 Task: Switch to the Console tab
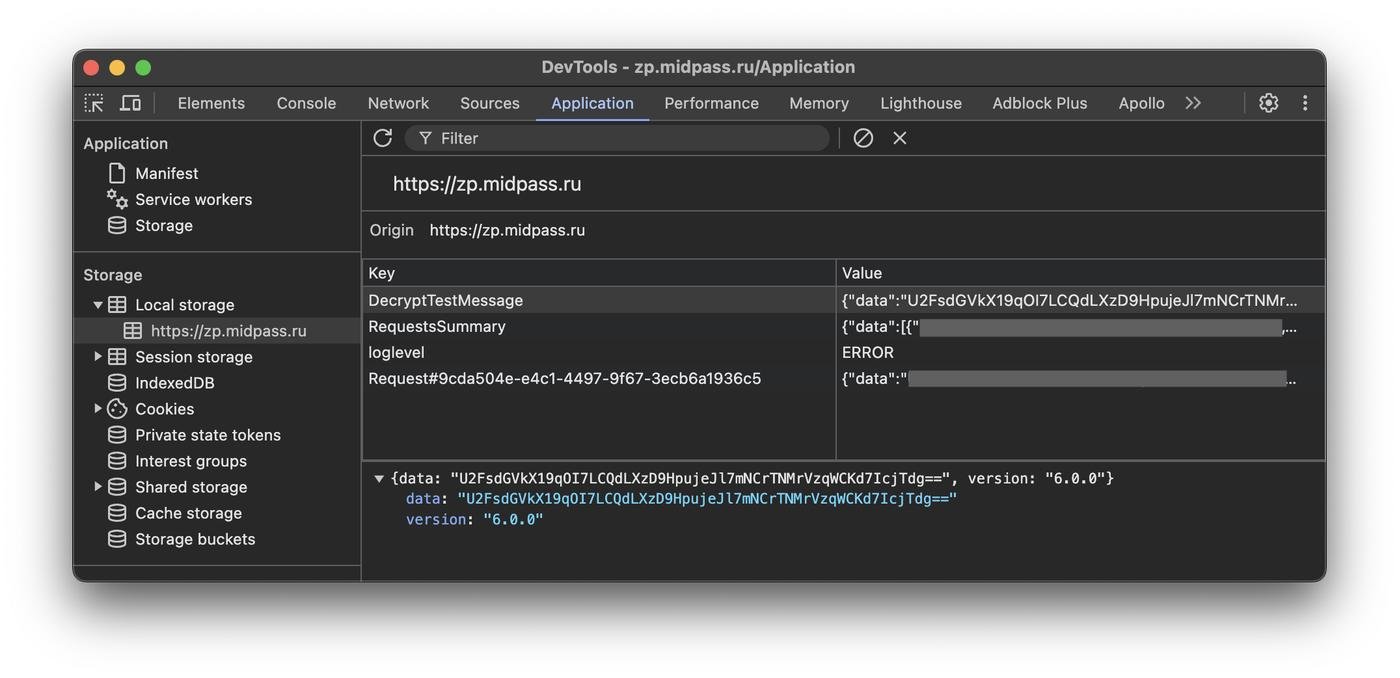(x=306, y=103)
